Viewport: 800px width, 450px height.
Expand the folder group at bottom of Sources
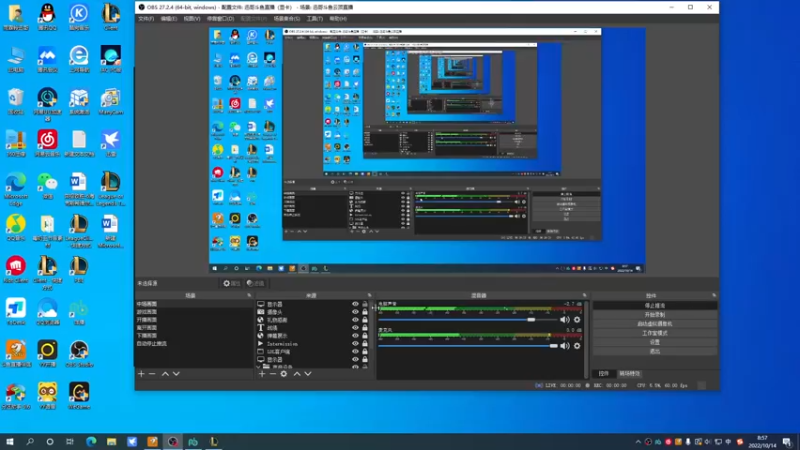click(x=258, y=366)
